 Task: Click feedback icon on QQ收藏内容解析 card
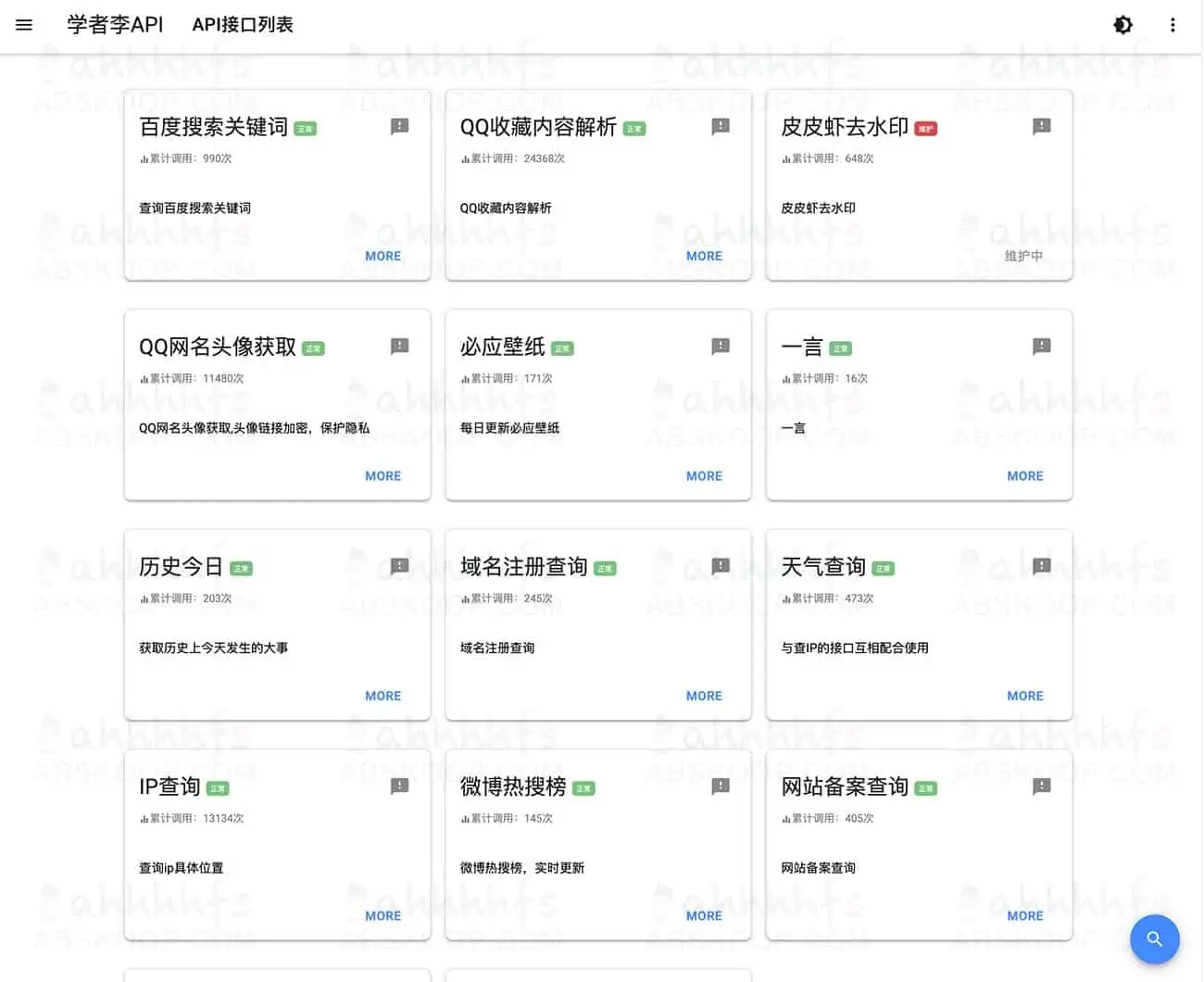point(721,126)
